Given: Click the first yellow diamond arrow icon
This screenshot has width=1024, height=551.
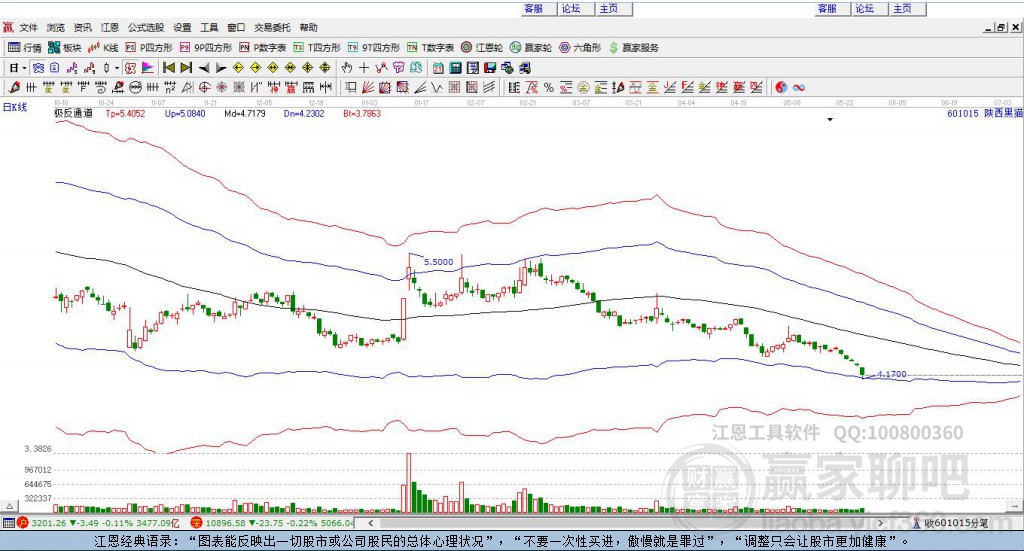Looking at the screenshot, I should coord(238,68).
